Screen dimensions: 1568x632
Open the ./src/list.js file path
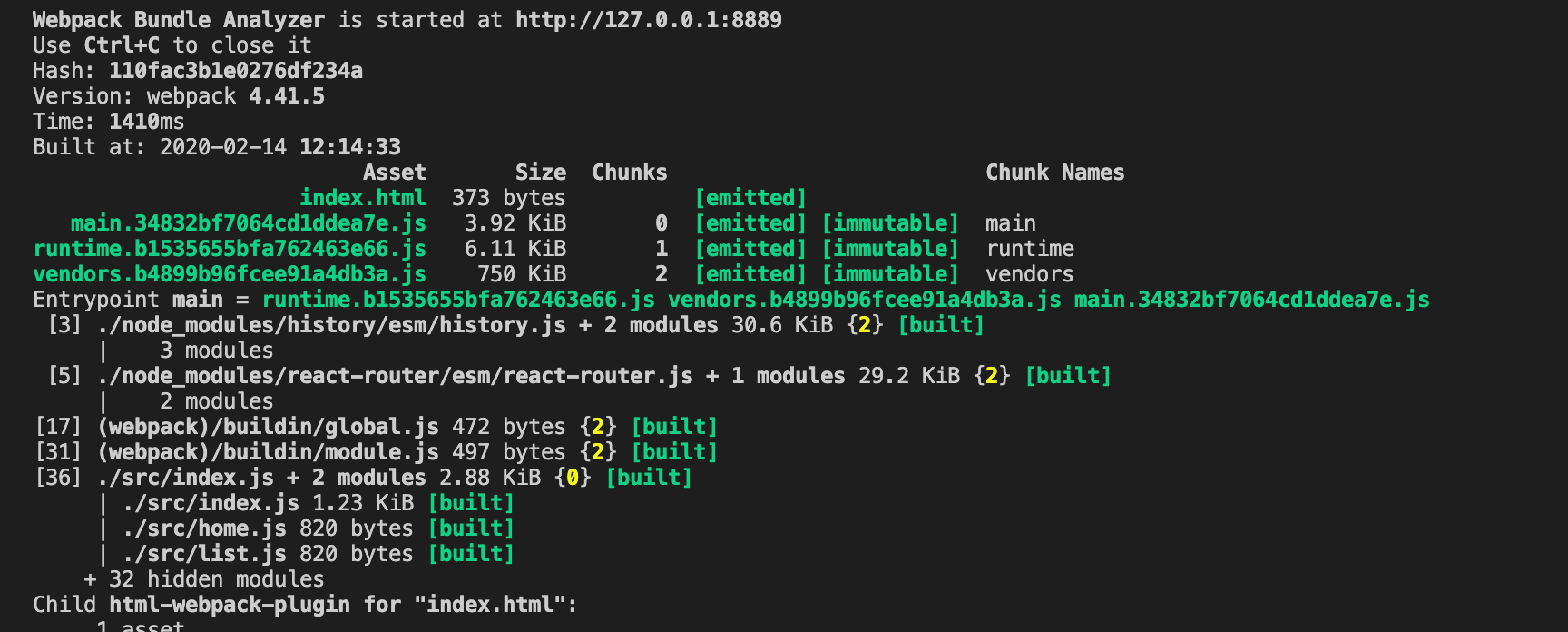pos(204,554)
